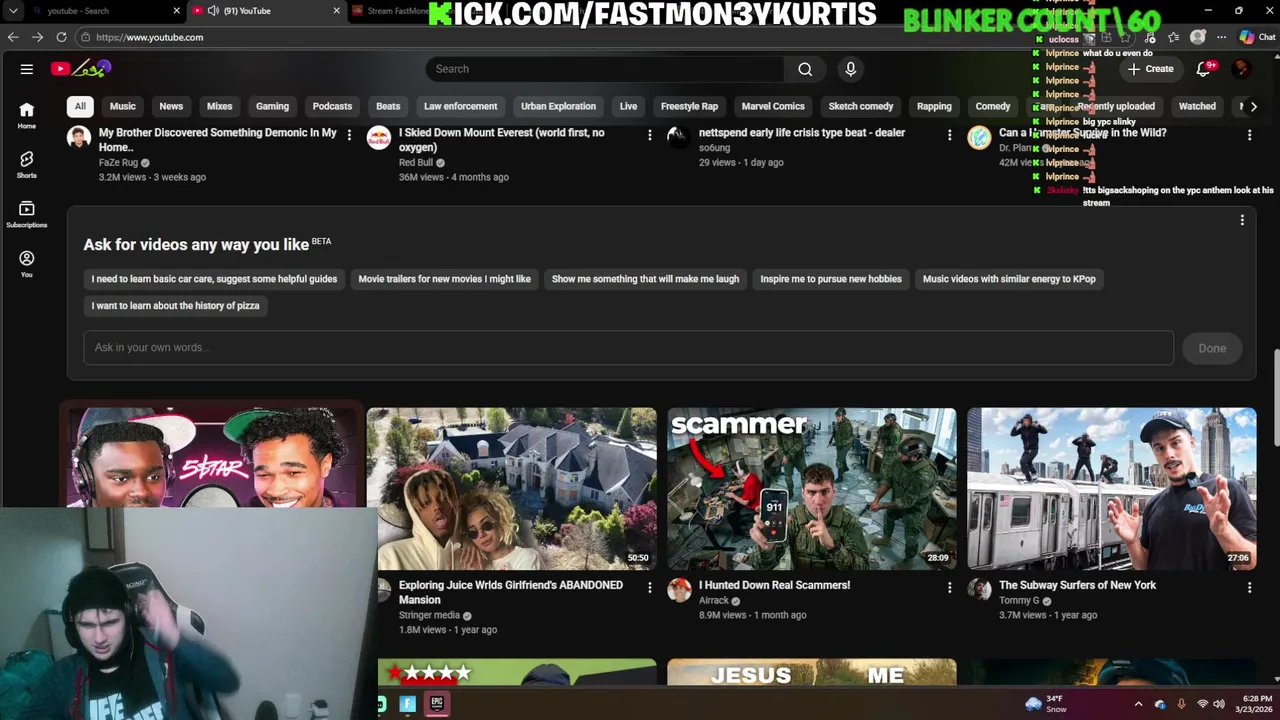Select the Gaming filter chip
This screenshot has width=1280, height=720.
coord(272,106)
